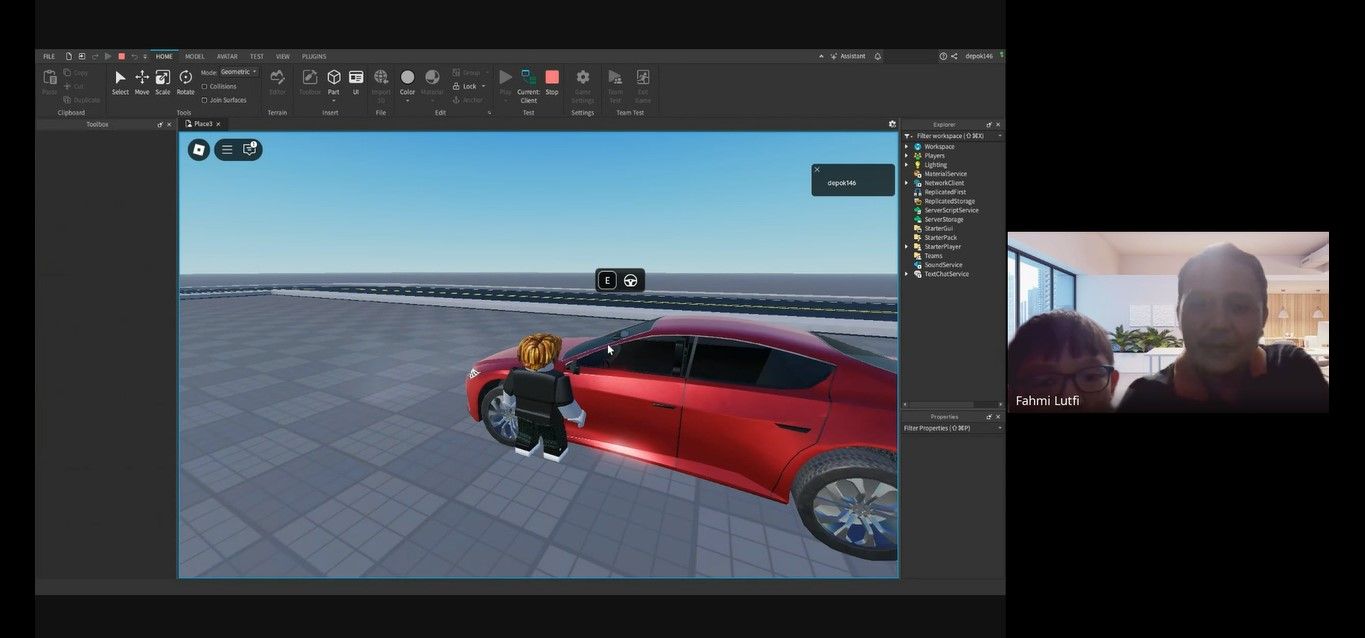The width and height of the screenshot is (1365, 638).
Task: Click the Play test icon
Action: (505, 77)
